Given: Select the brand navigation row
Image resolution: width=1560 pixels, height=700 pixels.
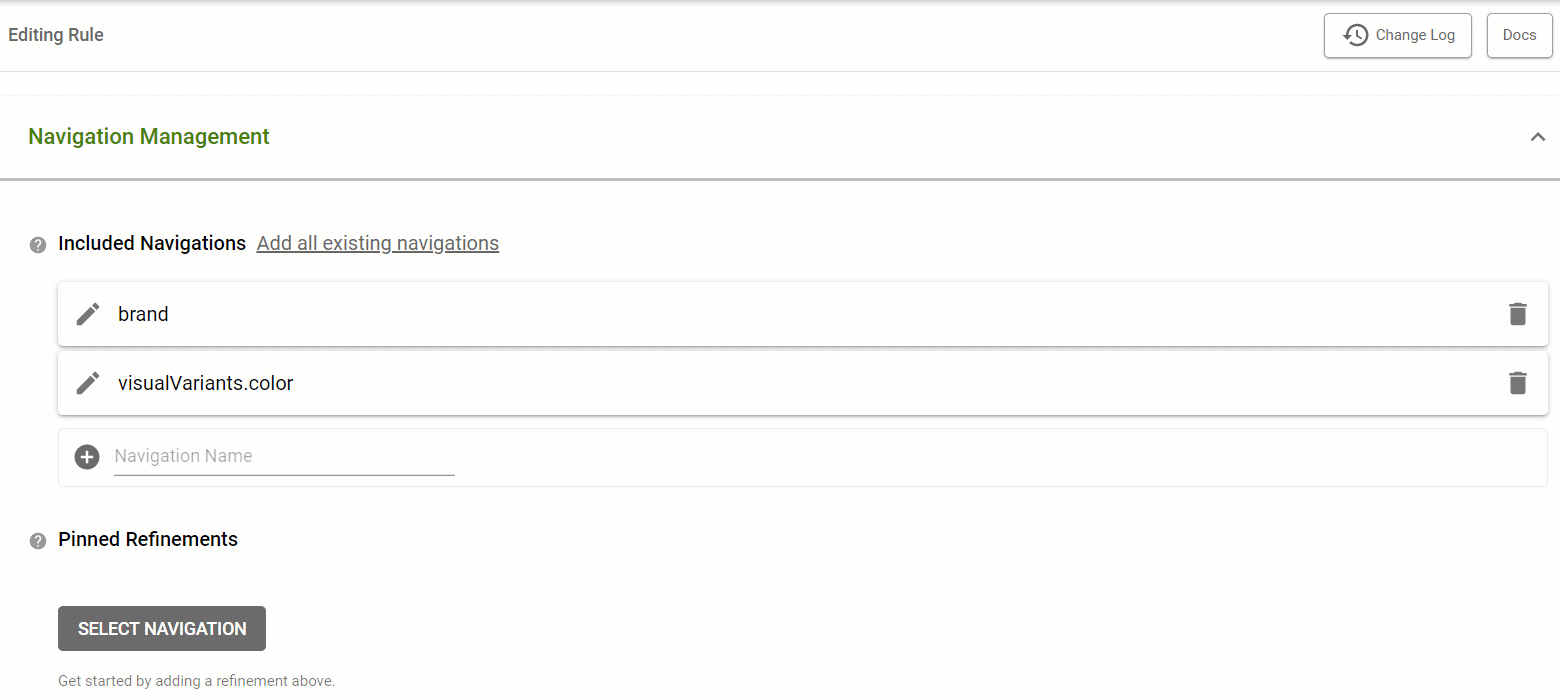Looking at the screenshot, I should 803,314.
